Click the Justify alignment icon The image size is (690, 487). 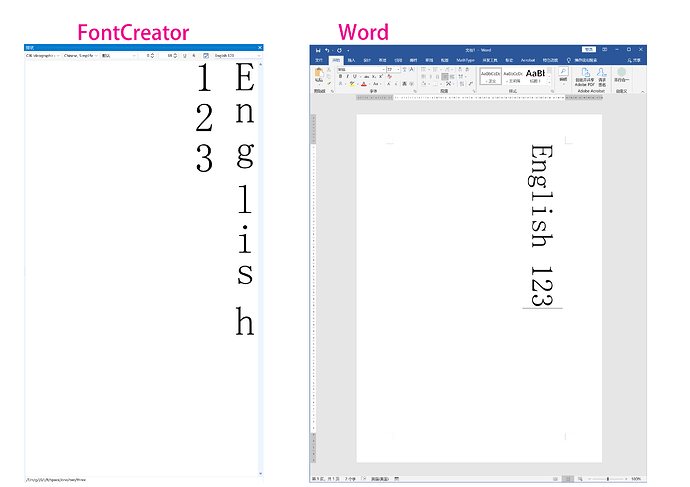pos(445,77)
